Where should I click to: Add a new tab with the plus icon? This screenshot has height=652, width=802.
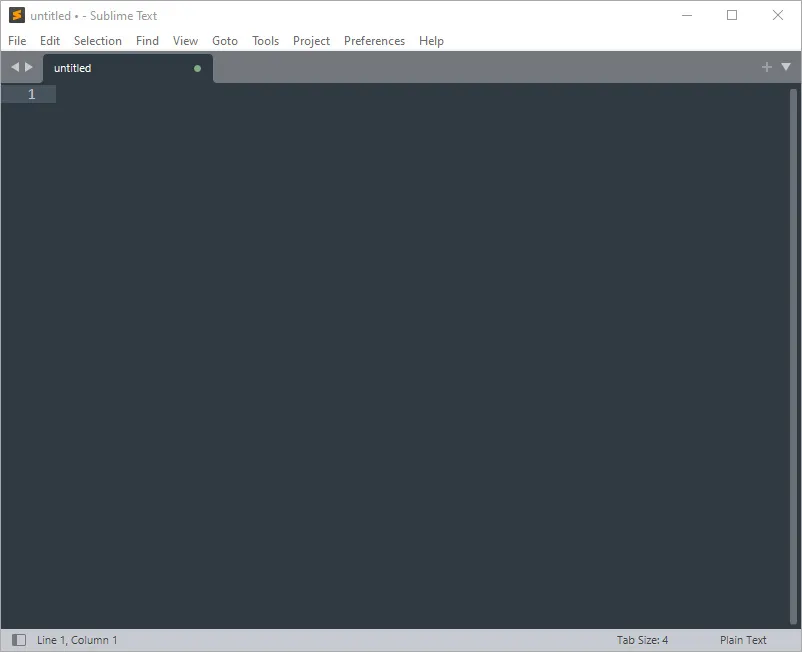pyautogui.click(x=766, y=67)
